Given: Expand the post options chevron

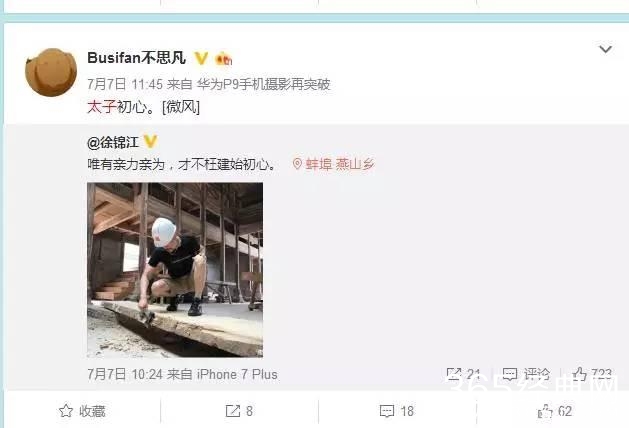Looking at the screenshot, I should pyautogui.click(x=605, y=49).
